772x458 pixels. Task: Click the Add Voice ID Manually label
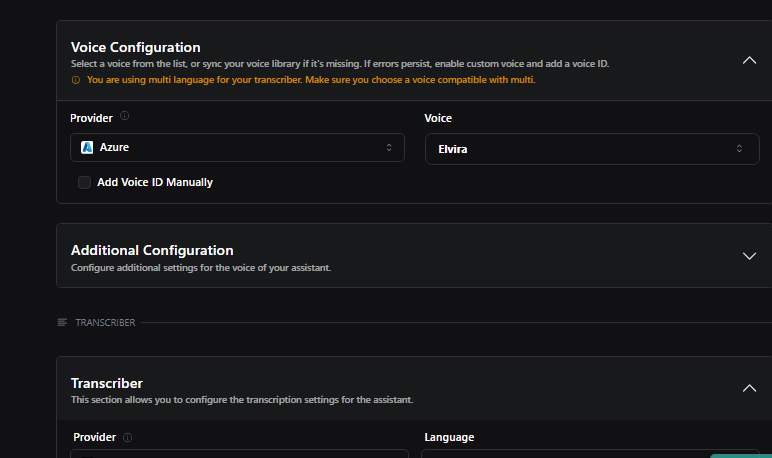[x=155, y=182]
